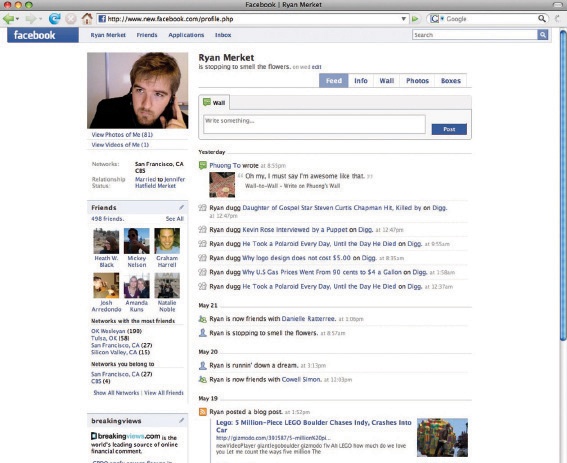567x463 pixels.
Task: Open the Google search engine selector dropdown
Action: (437, 19)
